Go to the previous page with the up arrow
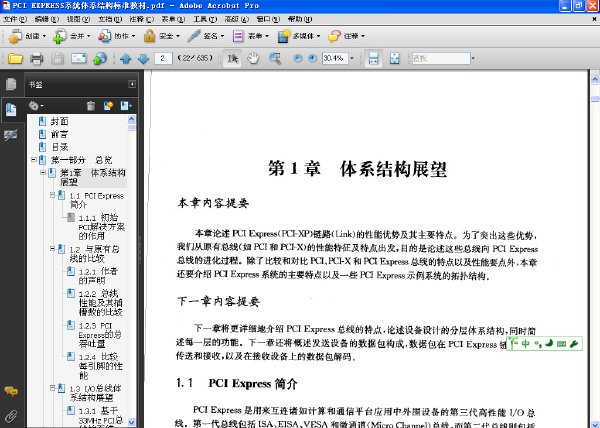 click(x=126, y=59)
